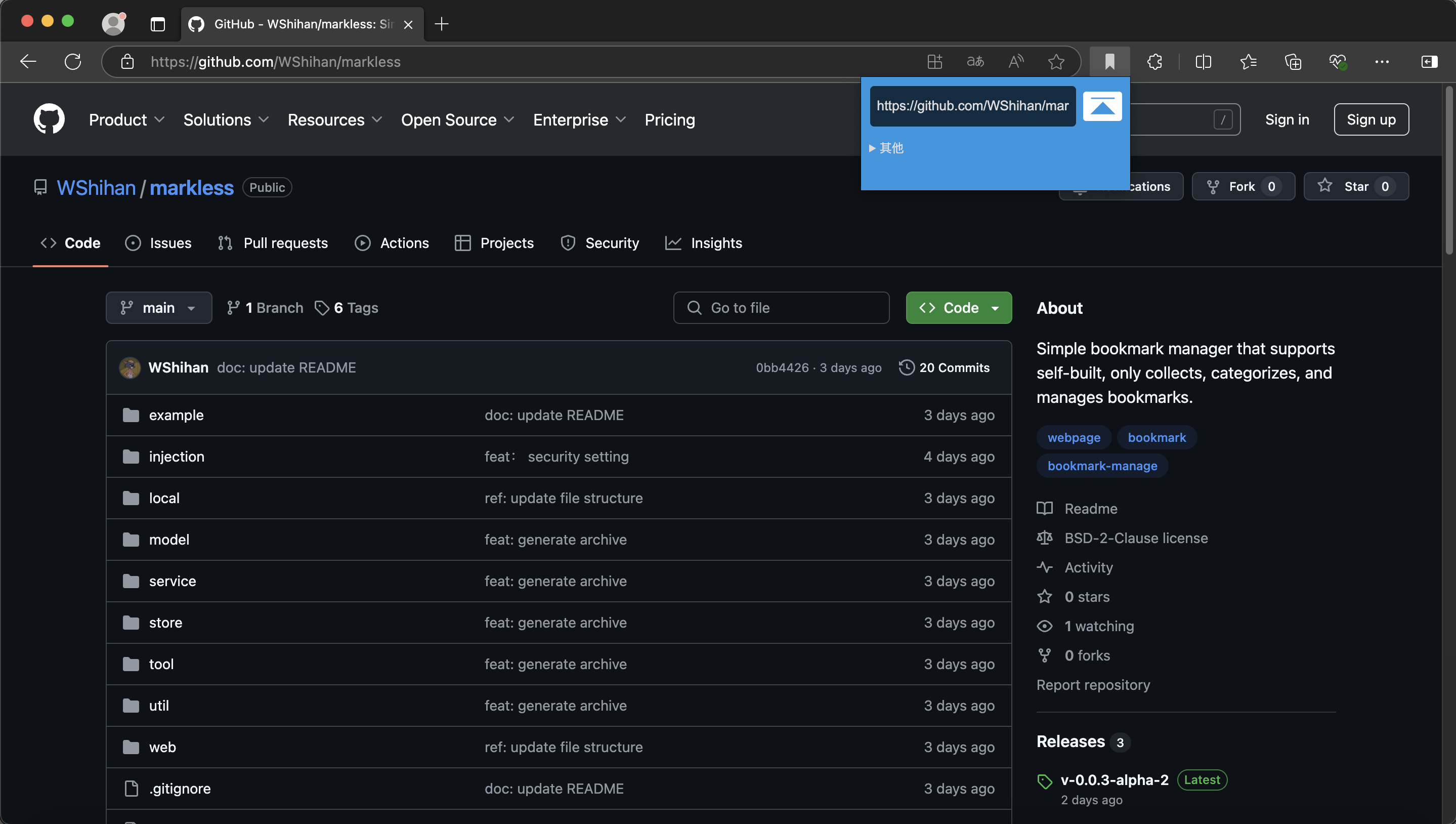
Task: Open browser essentials heart icon
Action: [x=1338, y=61]
